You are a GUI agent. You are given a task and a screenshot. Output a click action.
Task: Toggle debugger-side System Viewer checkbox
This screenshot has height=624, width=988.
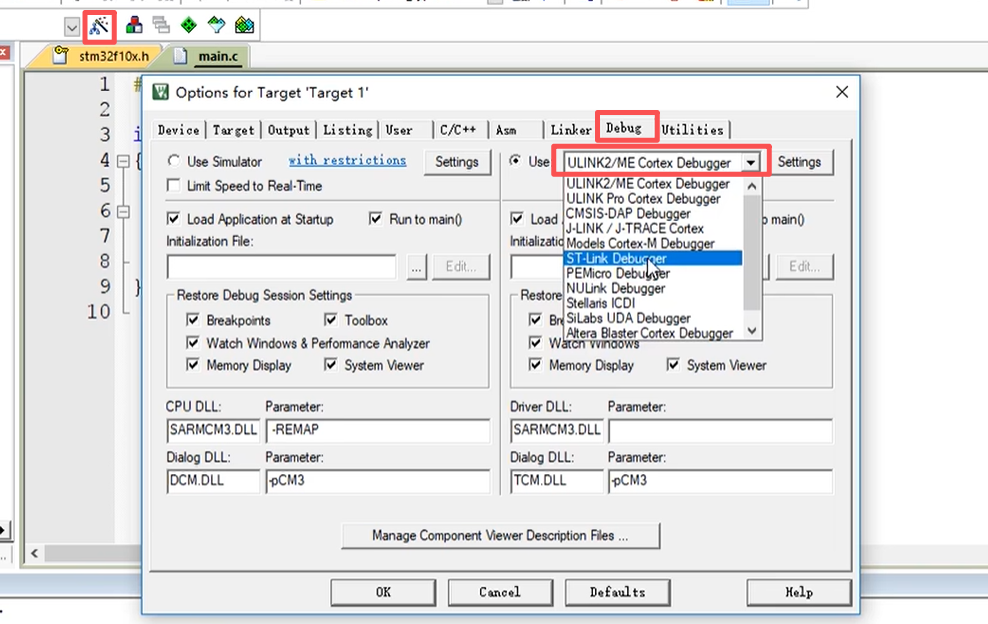tap(674, 365)
